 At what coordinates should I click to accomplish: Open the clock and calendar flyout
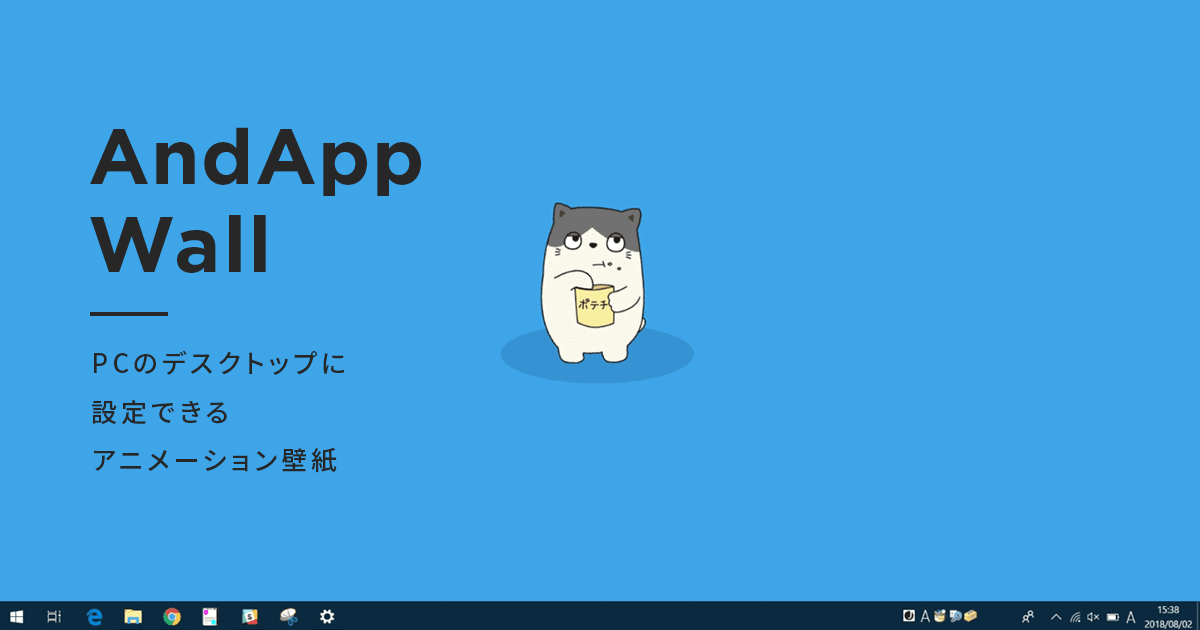point(1166,615)
